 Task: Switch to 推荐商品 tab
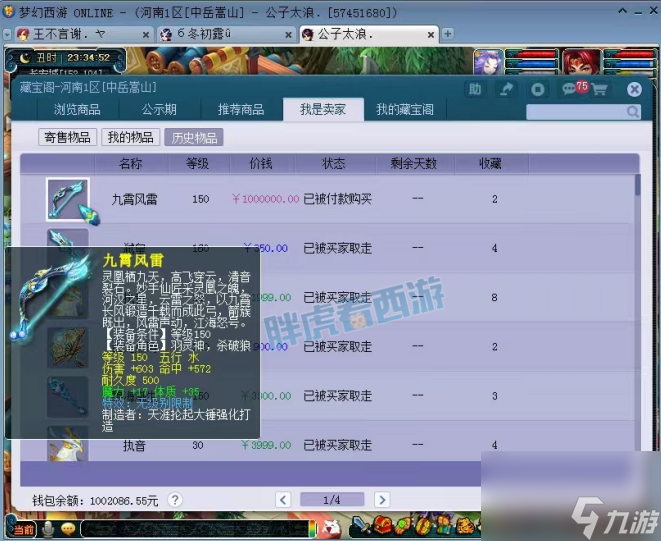click(x=241, y=110)
